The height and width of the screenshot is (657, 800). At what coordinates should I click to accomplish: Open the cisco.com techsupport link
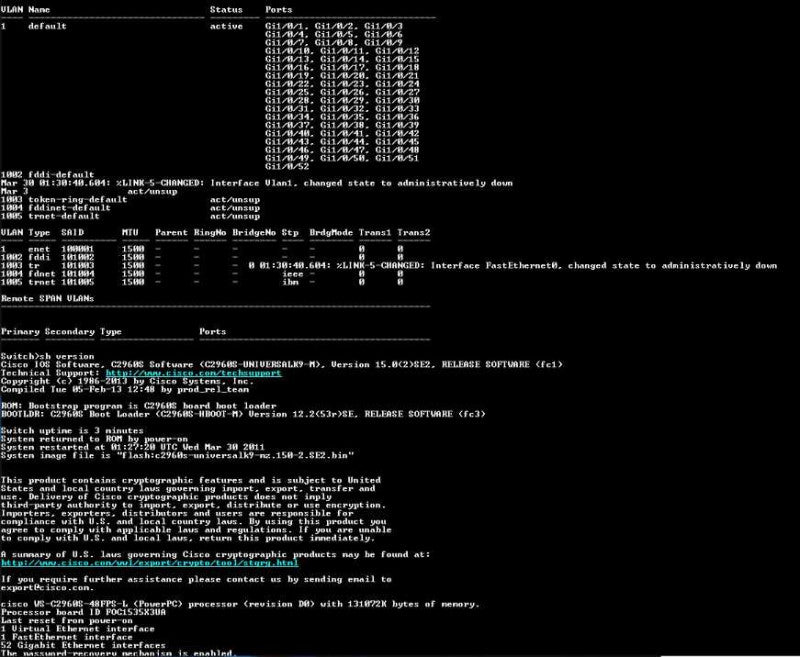coord(194,373)
